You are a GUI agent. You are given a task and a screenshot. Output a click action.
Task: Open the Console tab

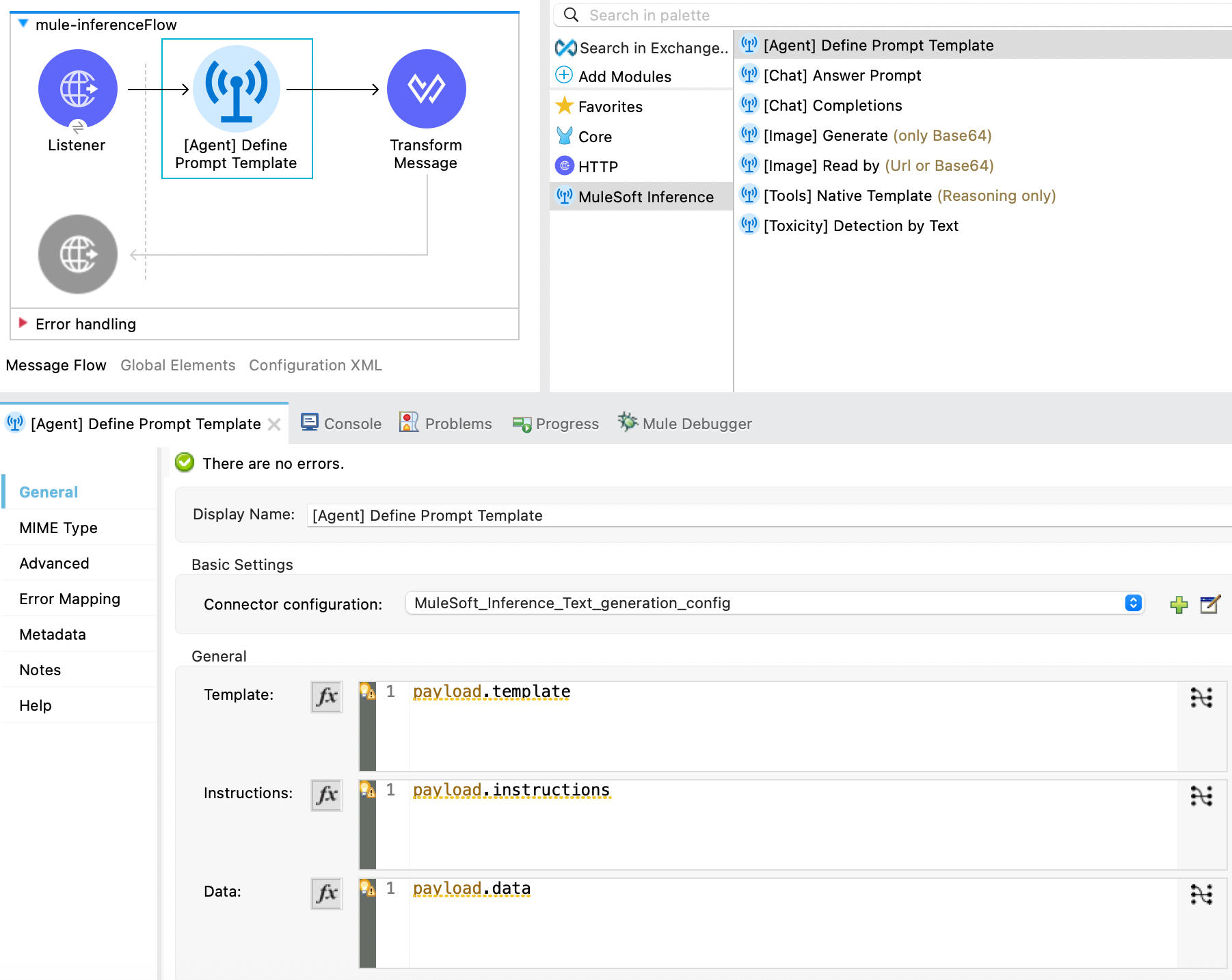[341, 424]
